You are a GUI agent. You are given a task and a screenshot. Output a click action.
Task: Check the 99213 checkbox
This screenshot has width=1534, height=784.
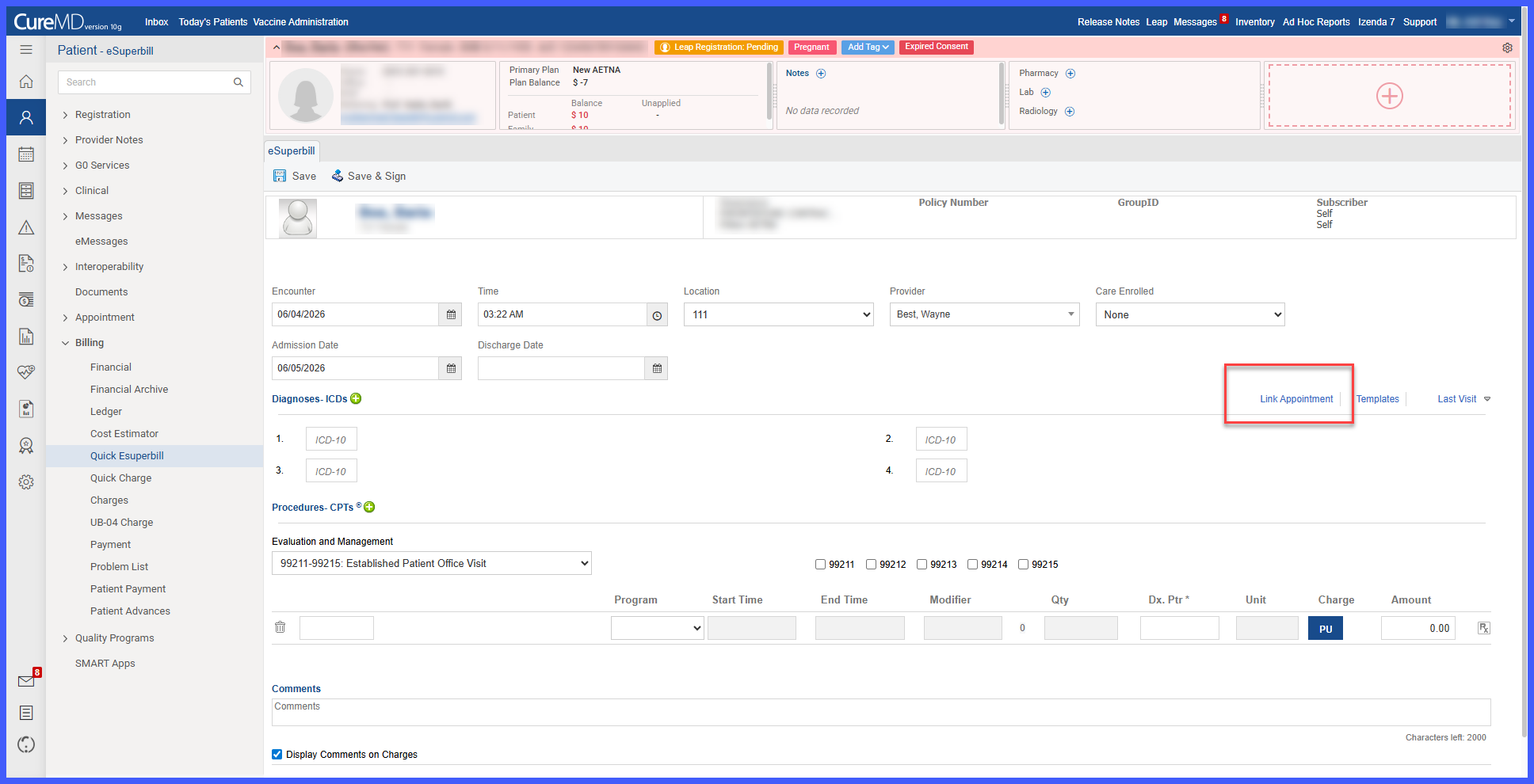(922, 565)
